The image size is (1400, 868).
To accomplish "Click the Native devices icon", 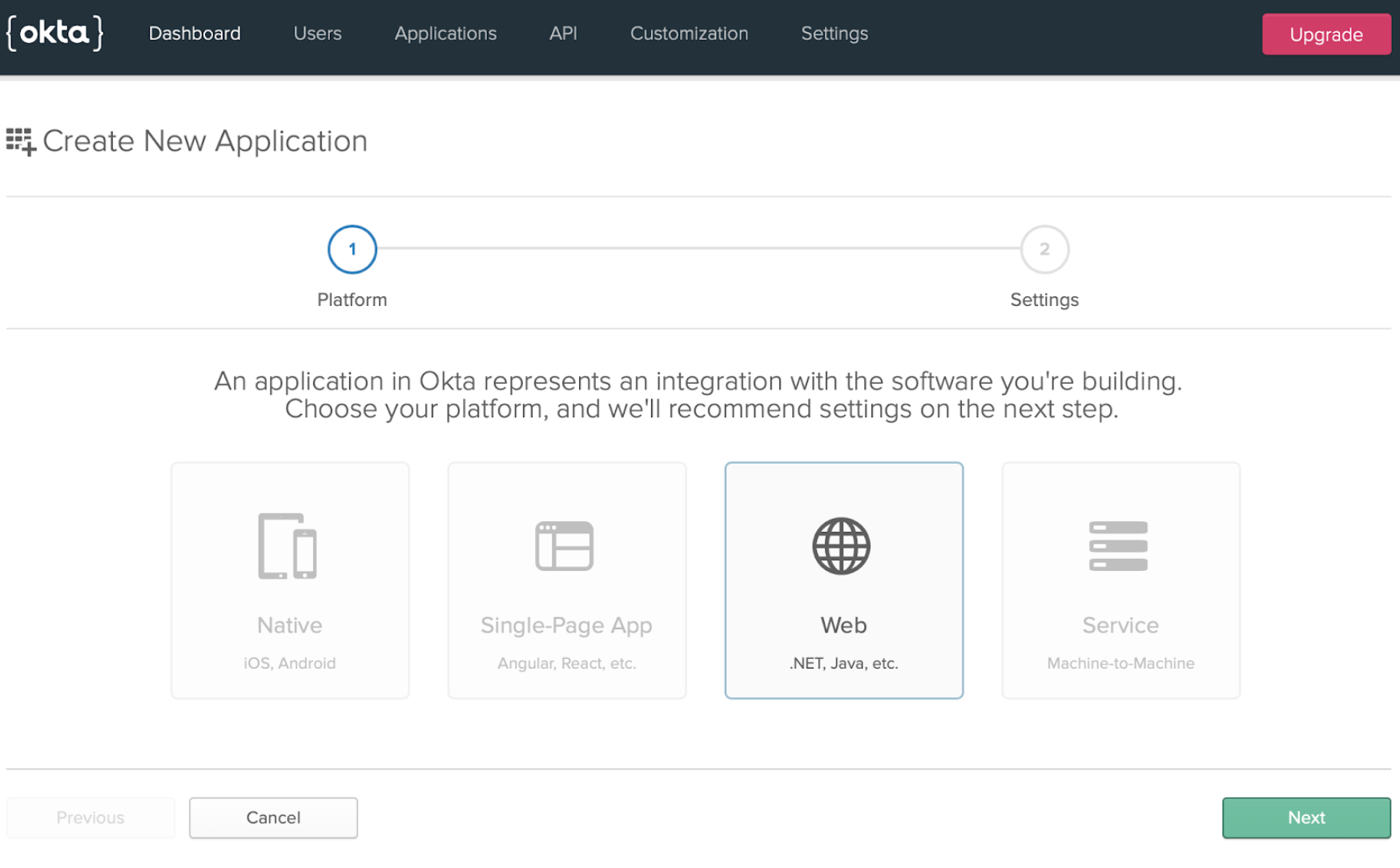I will (288, 546).
